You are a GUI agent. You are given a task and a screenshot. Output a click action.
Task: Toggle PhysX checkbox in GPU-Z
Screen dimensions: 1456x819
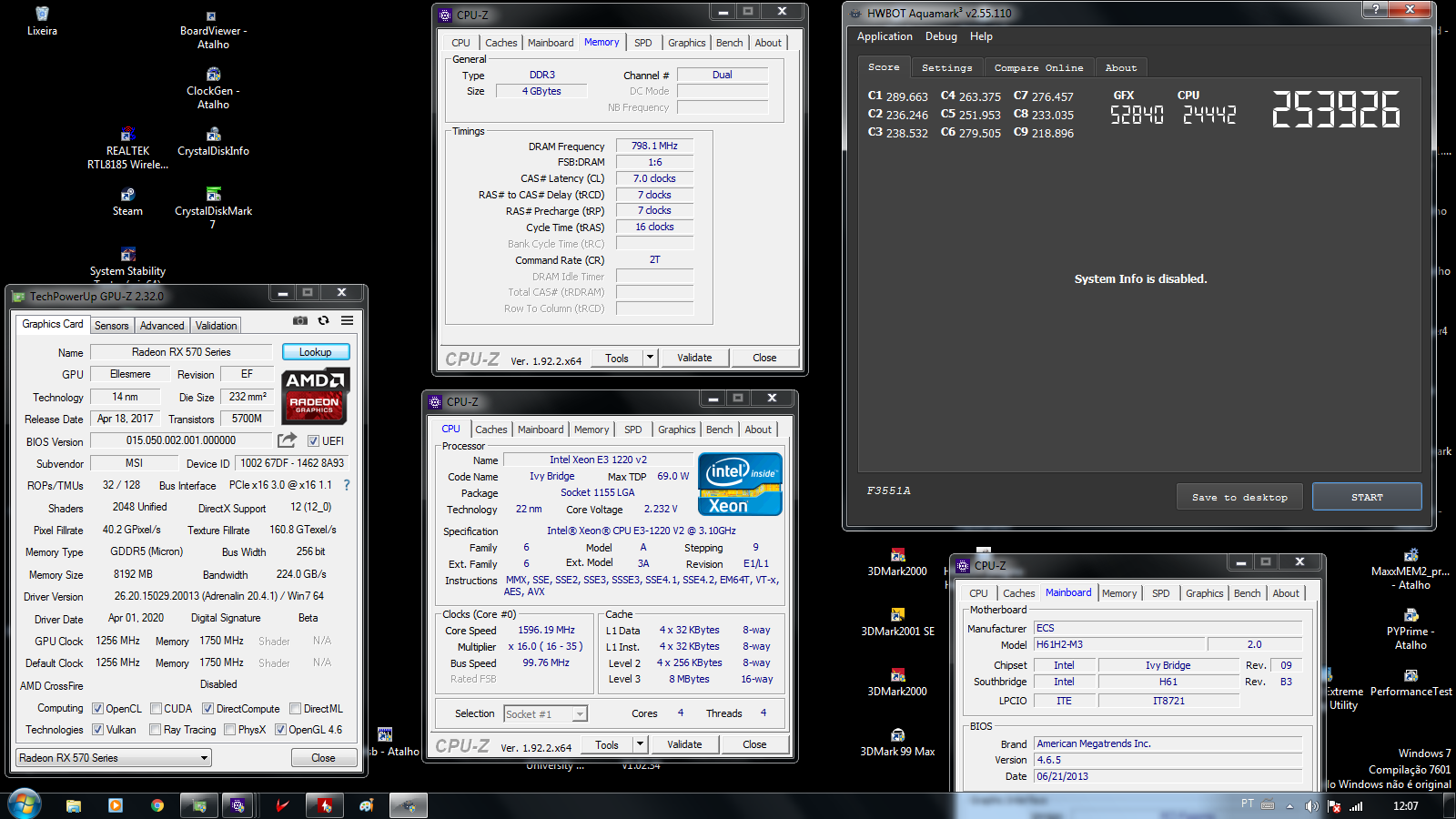point(229,730)
